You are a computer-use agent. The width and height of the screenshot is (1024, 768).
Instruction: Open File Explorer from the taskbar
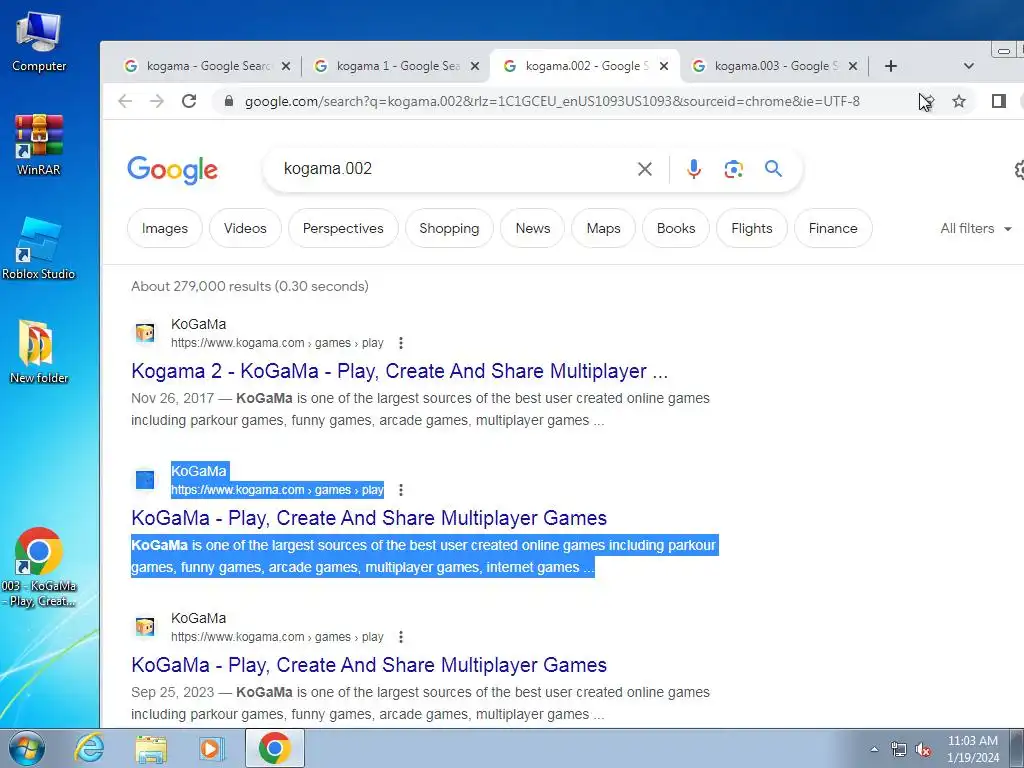point(151,748)
